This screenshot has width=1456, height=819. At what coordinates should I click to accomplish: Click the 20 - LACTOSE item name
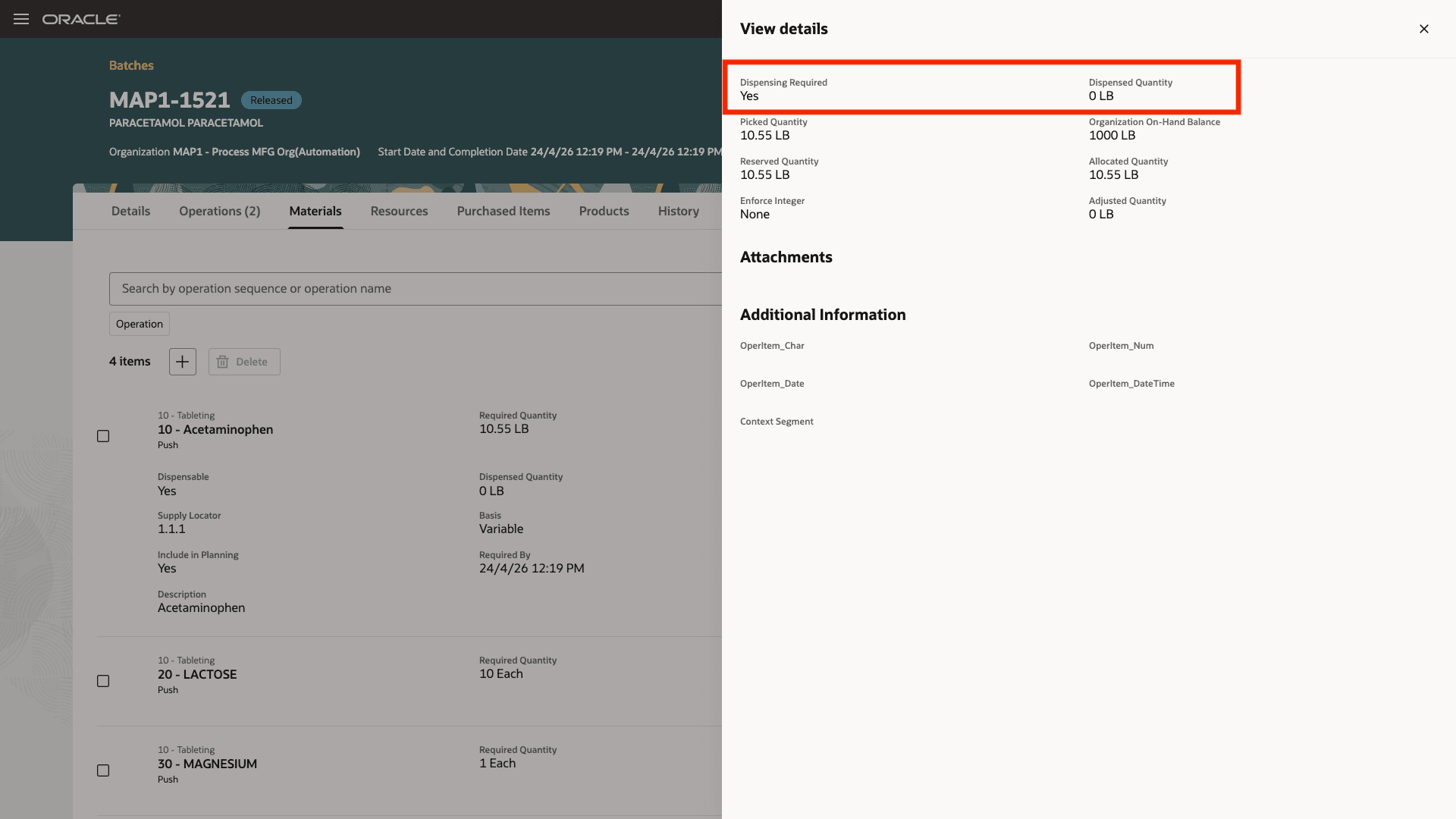pyautogui.click(x=197, y=674)
